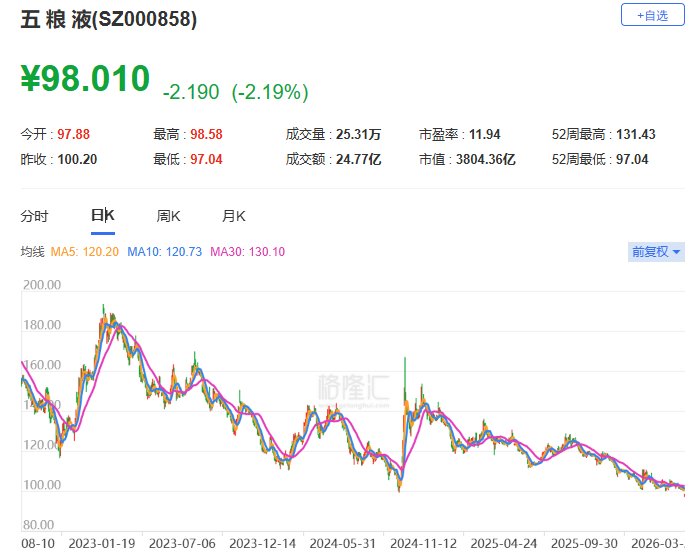The width and height of the screenshot is (696, 555).
Task: Switch to 周K chart tab
Action: (168, 216)
